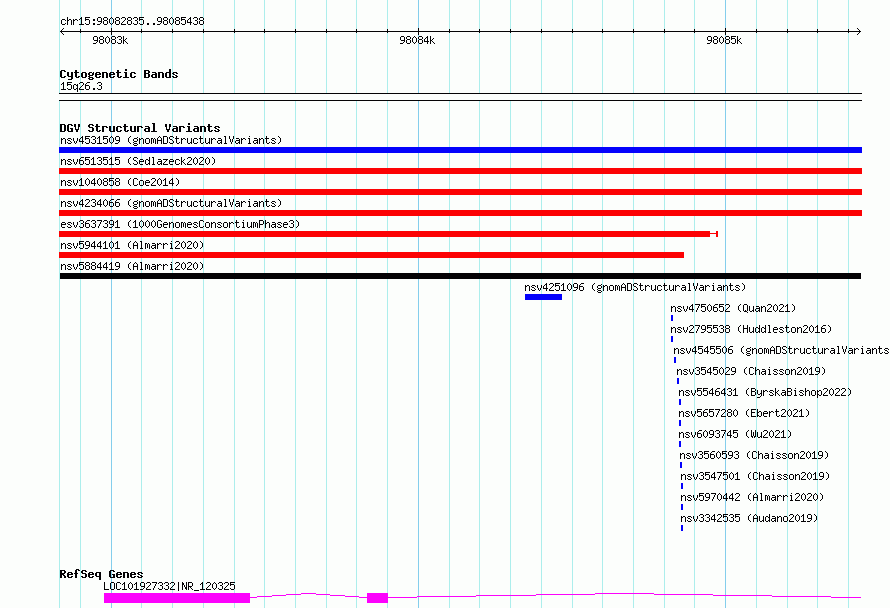Viewport: 890px width, 608px height.
Task: Open the nsv5884419 (Almarri2020) label
Action: click(x=132, y=266)
